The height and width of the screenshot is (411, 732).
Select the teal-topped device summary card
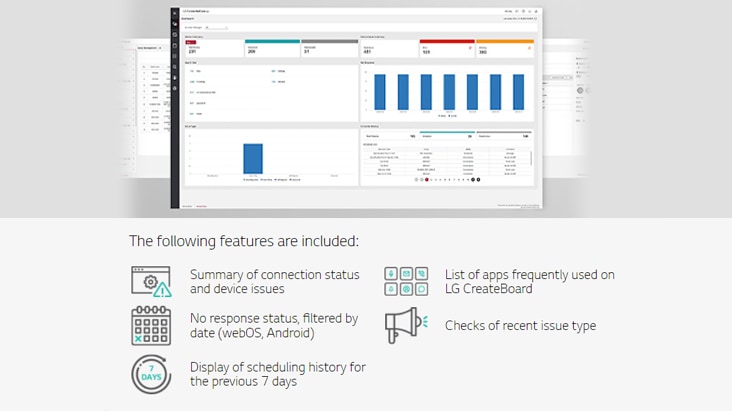pyautogui.click(x=272, y=47)
